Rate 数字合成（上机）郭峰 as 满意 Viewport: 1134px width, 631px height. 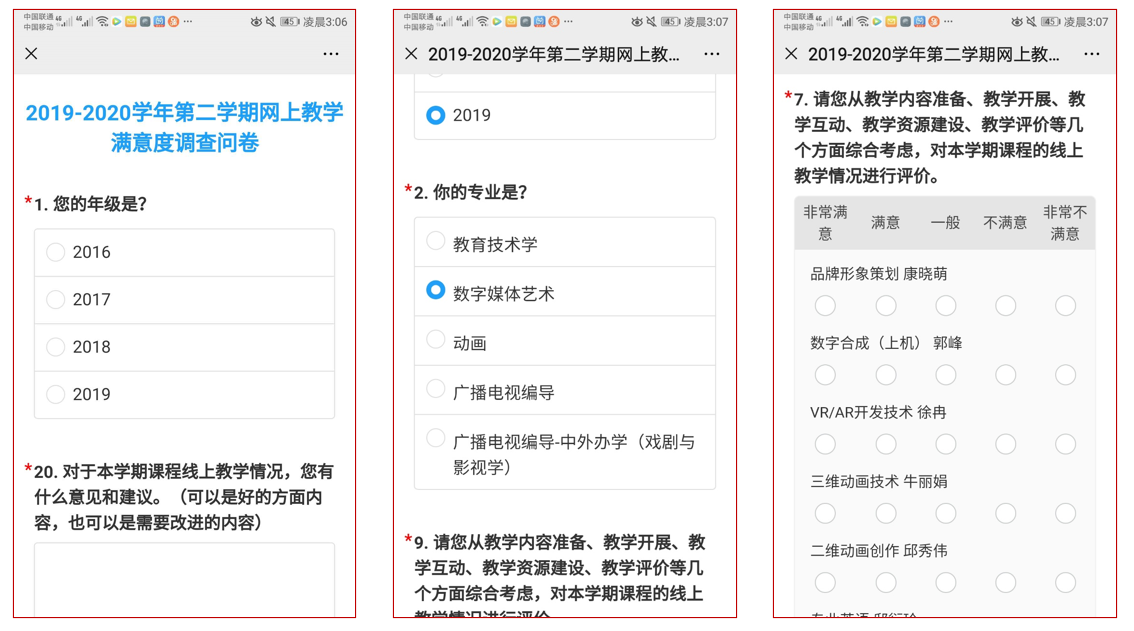pos(886,375)
